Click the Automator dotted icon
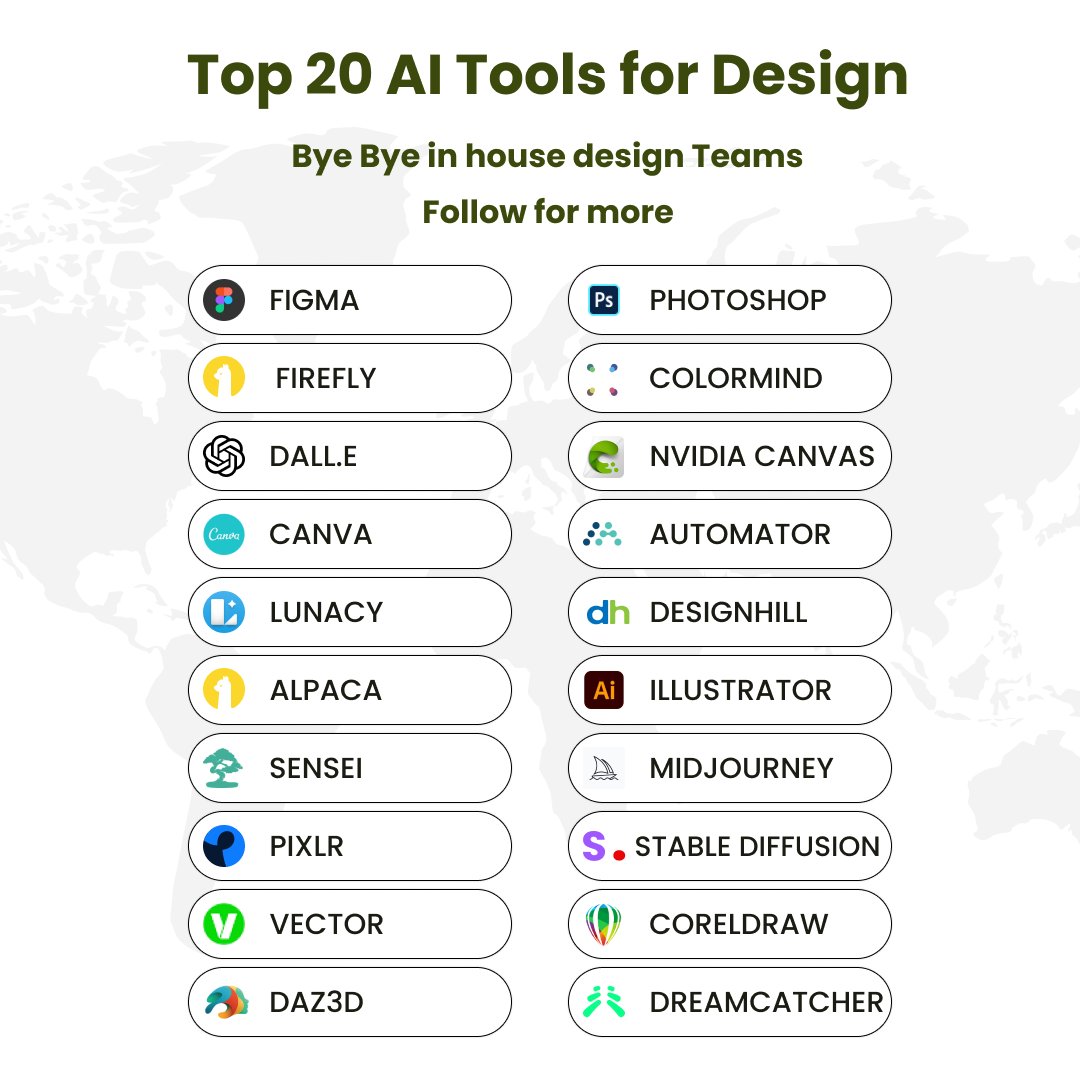 tap(602, 534)
